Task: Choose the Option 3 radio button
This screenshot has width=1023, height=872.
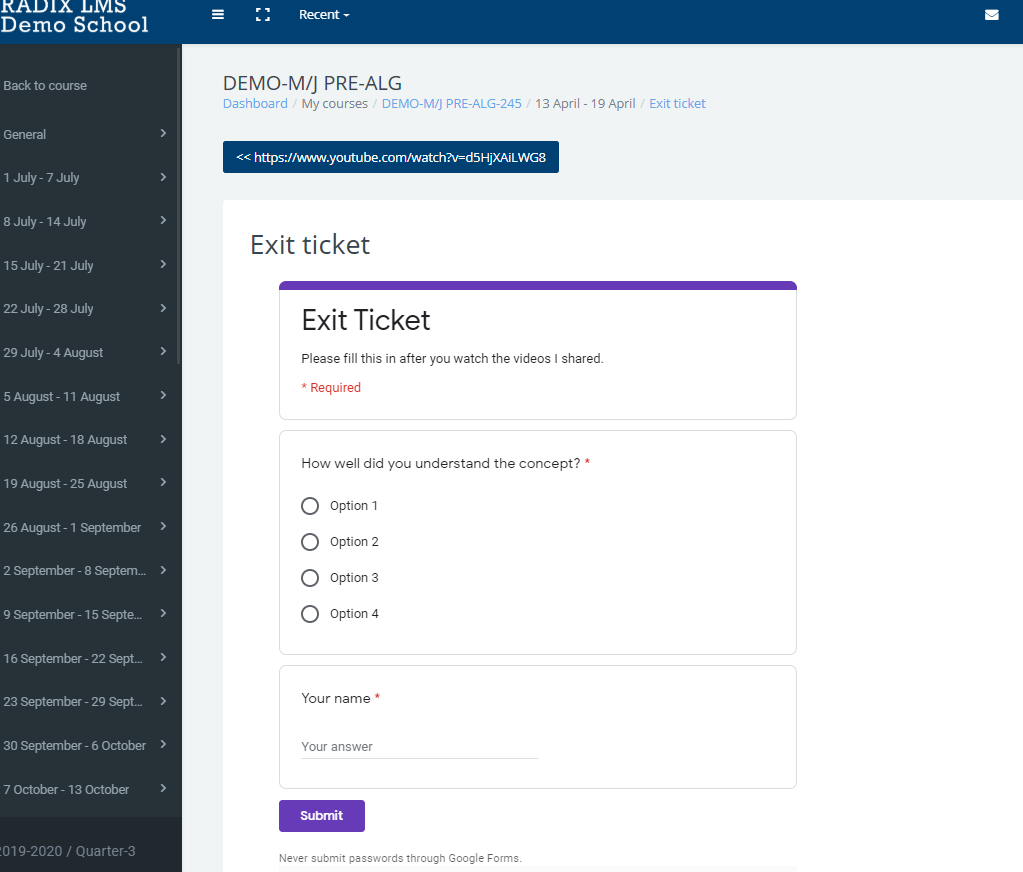Action: click(310, 578)
